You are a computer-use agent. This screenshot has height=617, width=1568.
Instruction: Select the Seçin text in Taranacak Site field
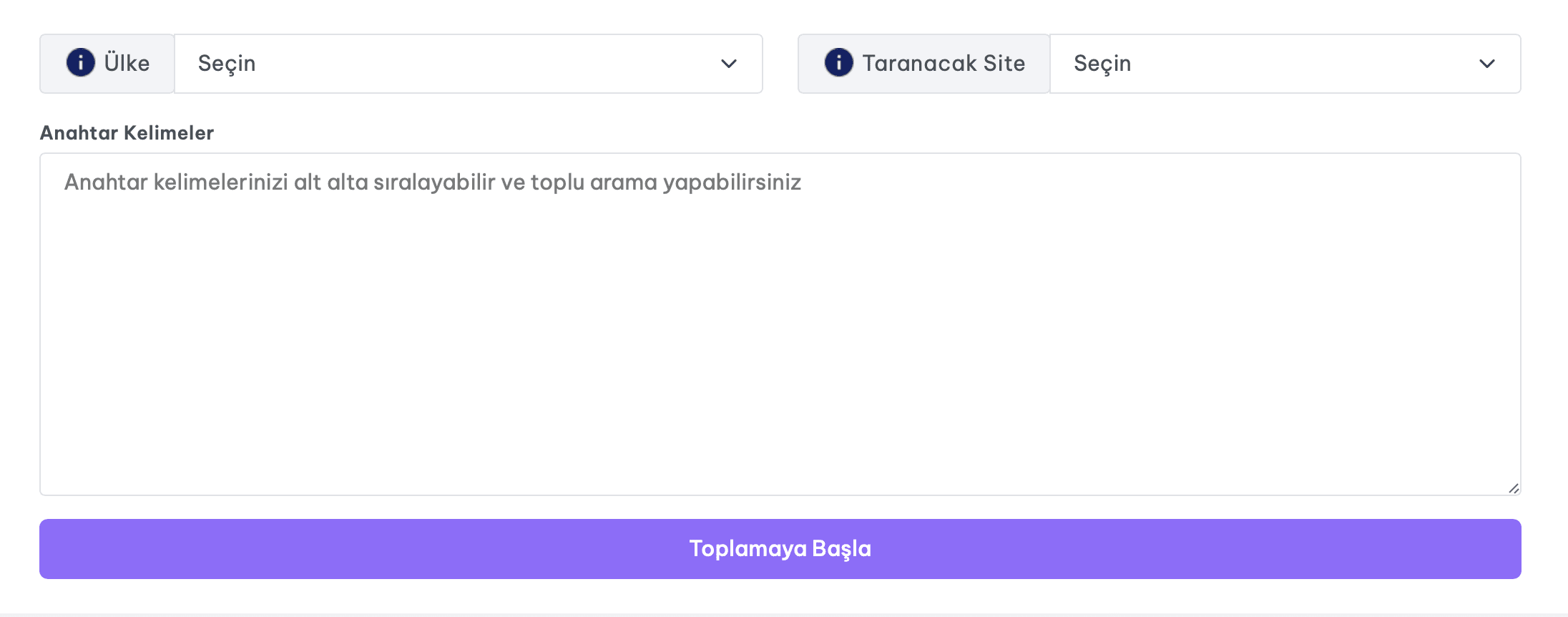(1102, 64)
